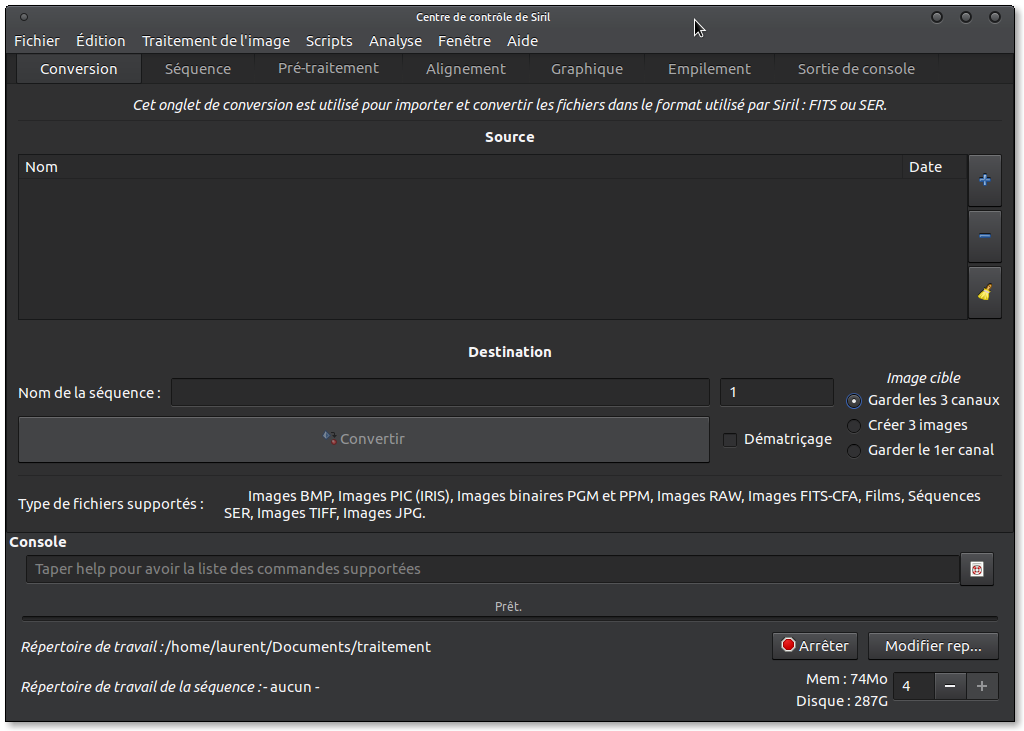The width and height of the screenshot is (1024, 731).
Task: Enable the Dématriçage checkbox
Action: pos(730,440)
